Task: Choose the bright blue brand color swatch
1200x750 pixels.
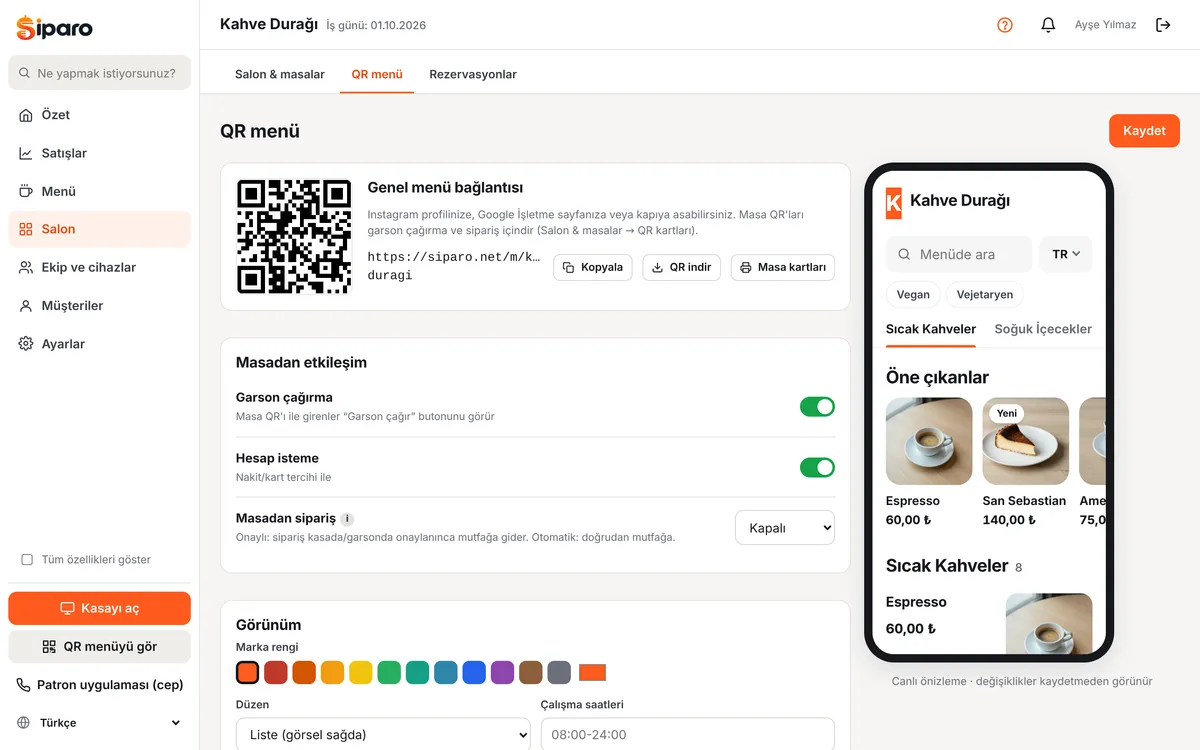Action: click(x=474, y=672)
